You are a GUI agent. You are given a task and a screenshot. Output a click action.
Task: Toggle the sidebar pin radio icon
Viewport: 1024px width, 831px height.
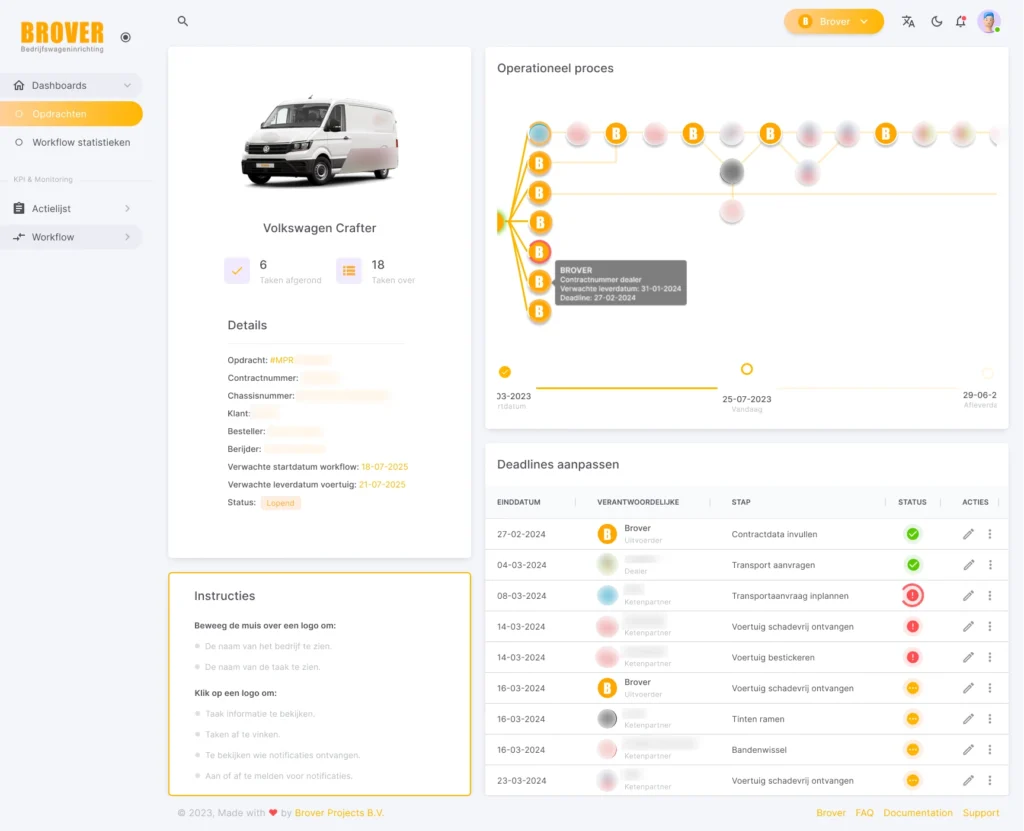pos(125,37)
